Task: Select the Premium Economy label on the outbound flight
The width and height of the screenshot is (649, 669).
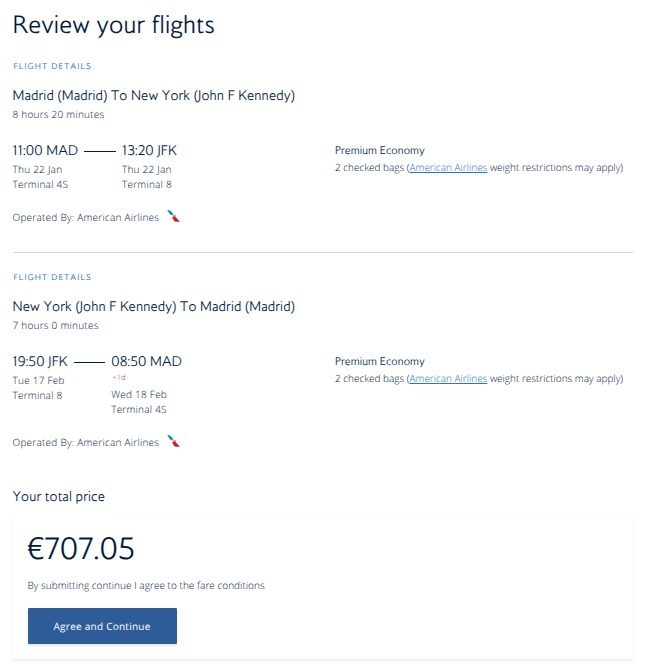Action: (380, 151)
